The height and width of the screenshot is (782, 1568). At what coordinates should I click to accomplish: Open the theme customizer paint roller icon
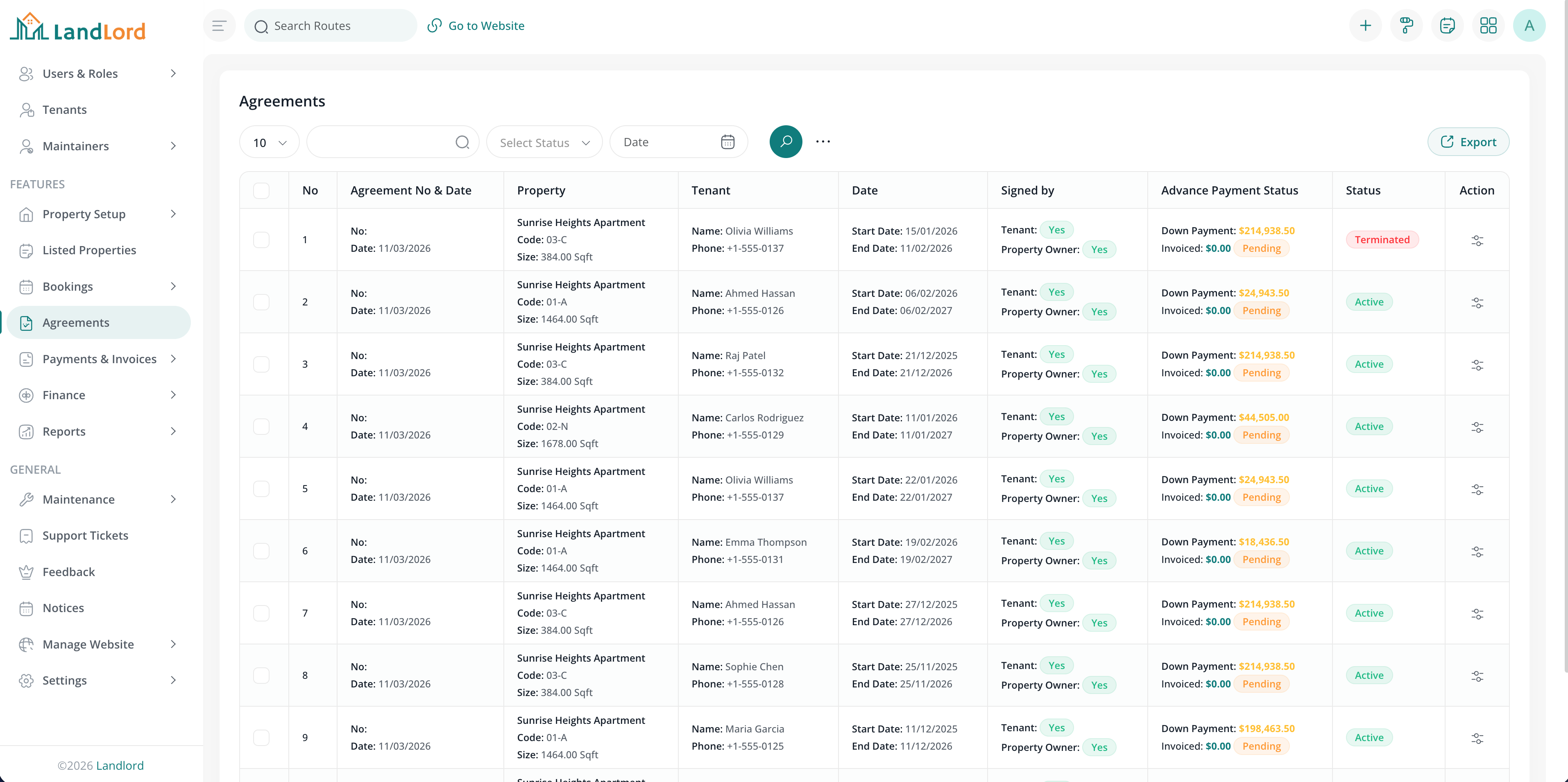[1407, 25]
